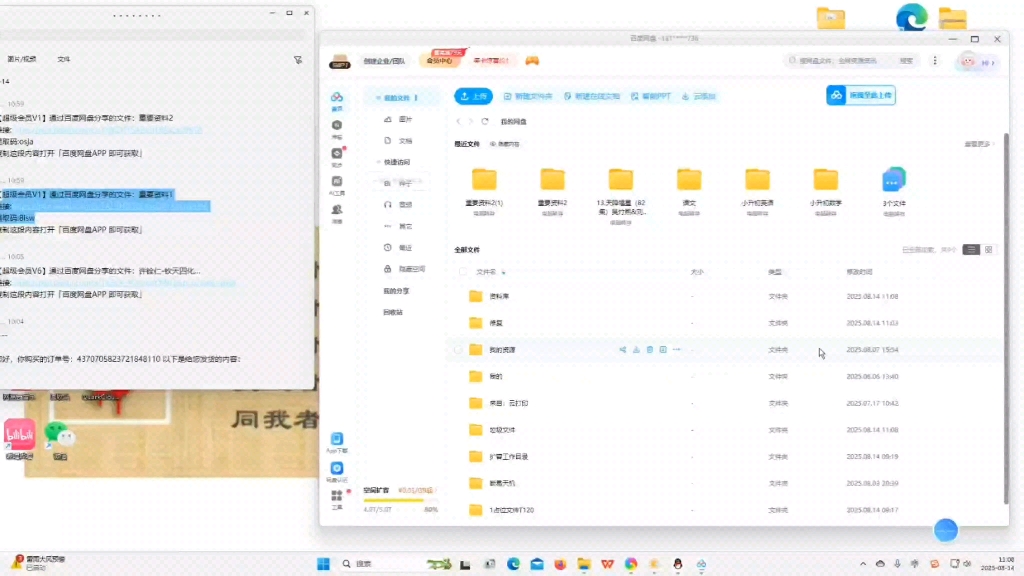Open the folder modified 2025.08.14 11:03
The width and height of the screenshot is (1024, 576).
tap(724, 323)
